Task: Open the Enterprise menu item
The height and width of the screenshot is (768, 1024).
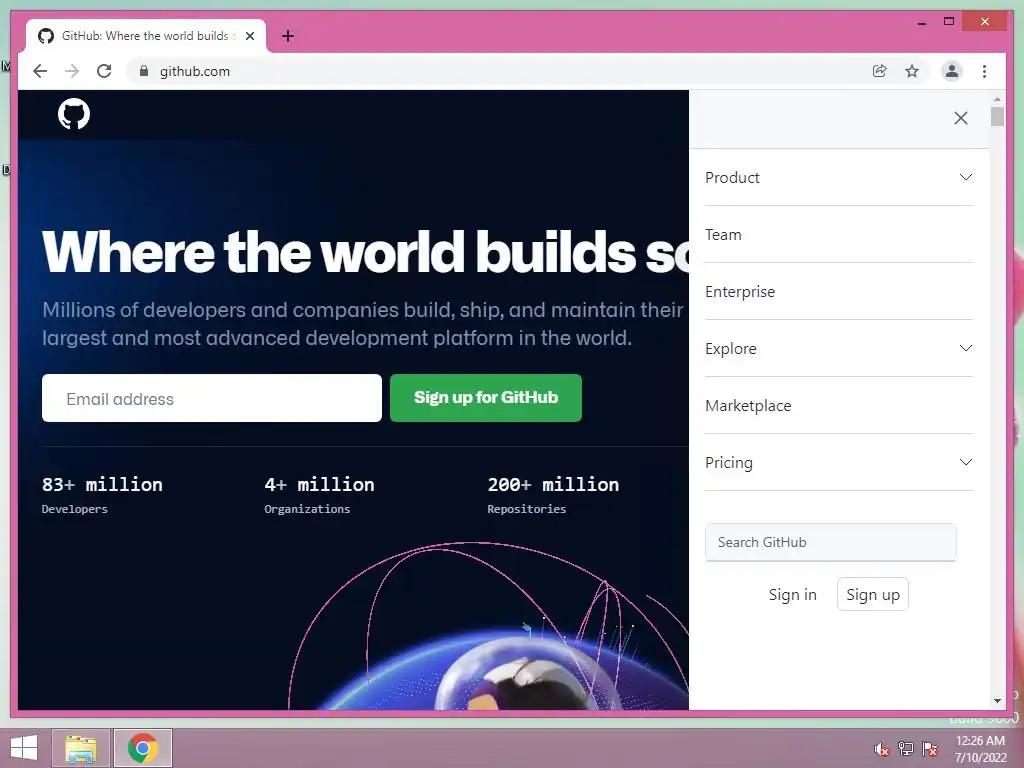Action: coord(839,291)
